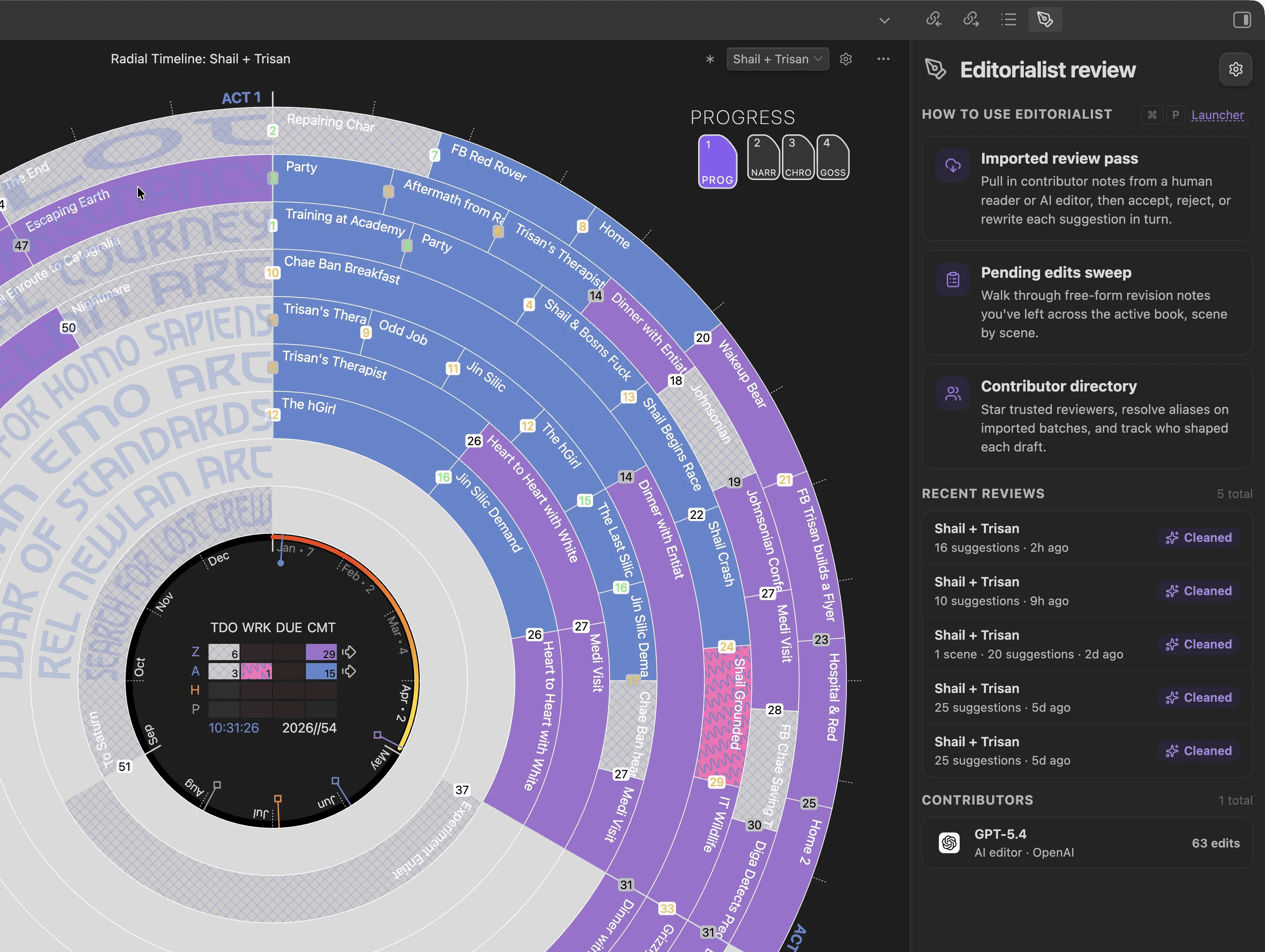Open outgoing links icon in top toolbar
The image size is (1265, 952).
click(x=971, y=20)
